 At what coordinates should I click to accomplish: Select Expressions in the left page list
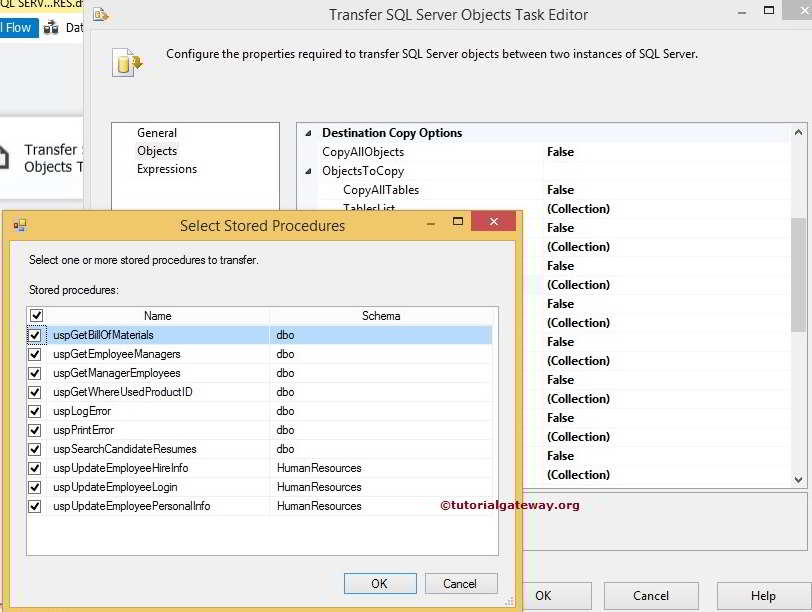(x=163, y=169)
